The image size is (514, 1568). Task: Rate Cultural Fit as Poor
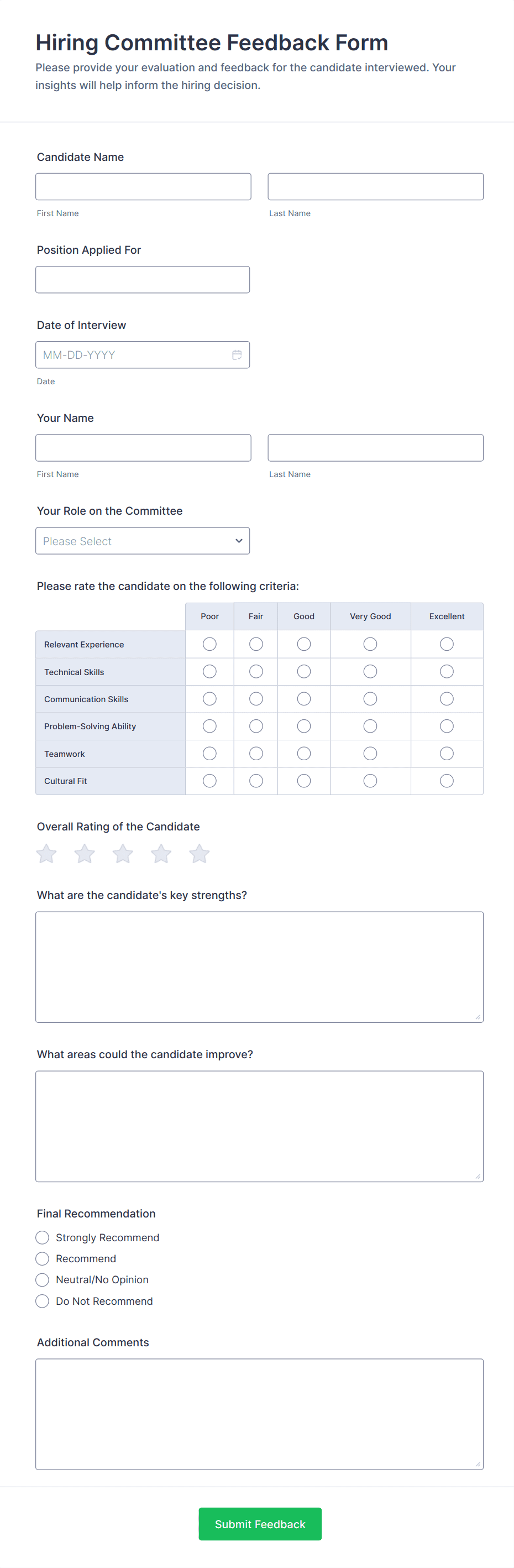pyautogui.click(x=209, y=780)
